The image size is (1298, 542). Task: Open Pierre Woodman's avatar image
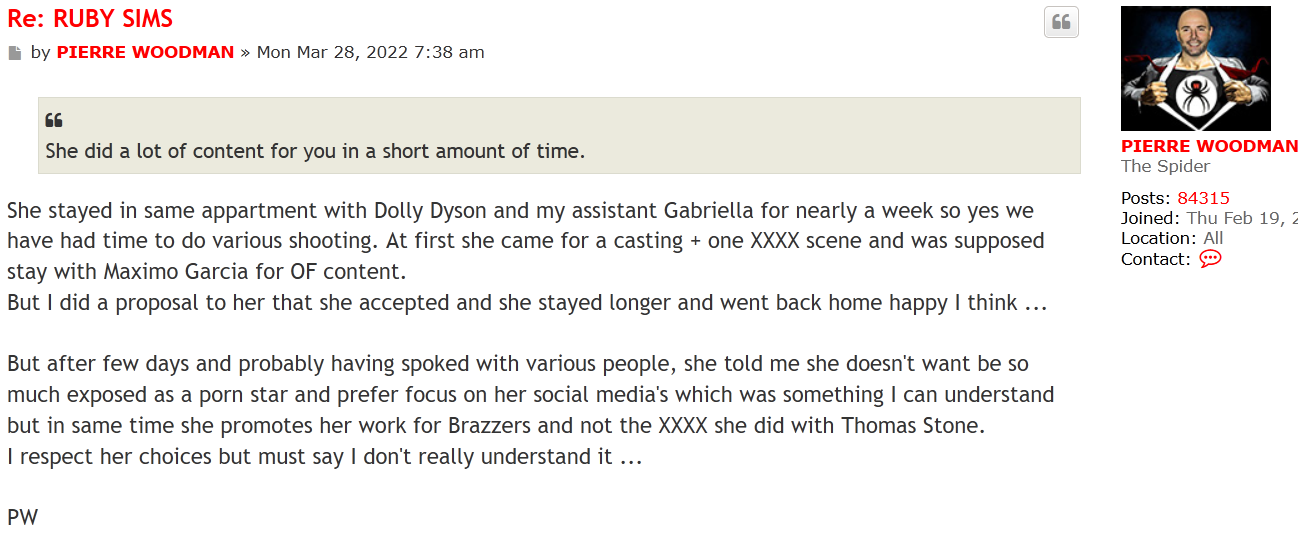click(1195, 68)
